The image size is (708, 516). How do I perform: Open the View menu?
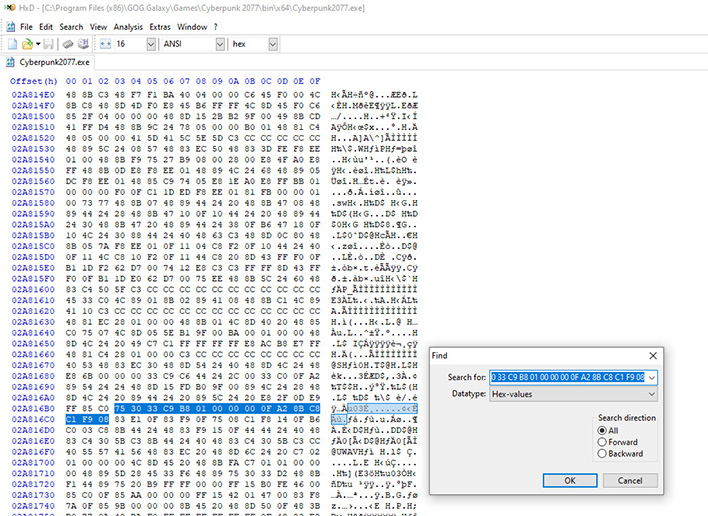(x=98, y=27)
